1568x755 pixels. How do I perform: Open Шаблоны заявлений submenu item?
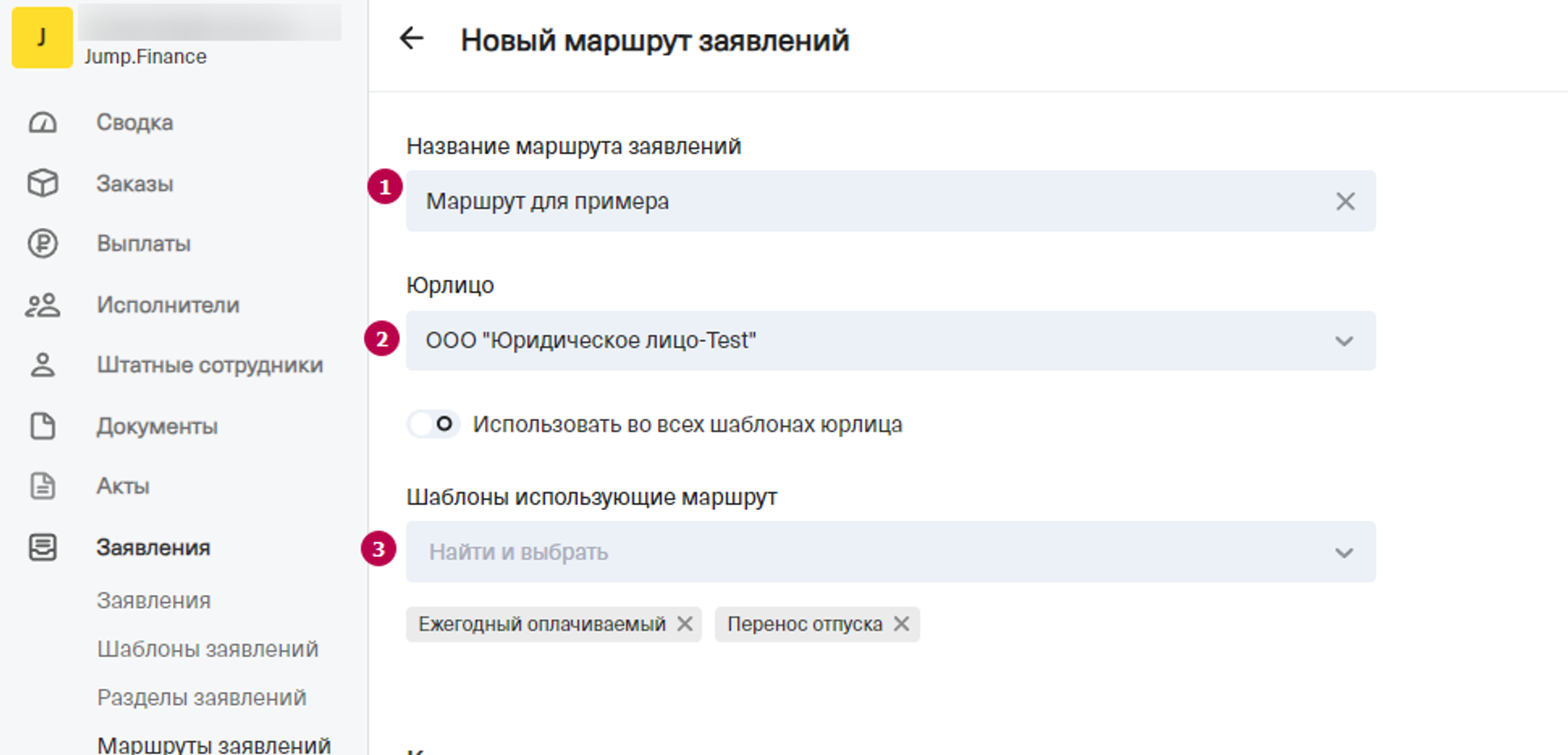(x=207, y=649)
